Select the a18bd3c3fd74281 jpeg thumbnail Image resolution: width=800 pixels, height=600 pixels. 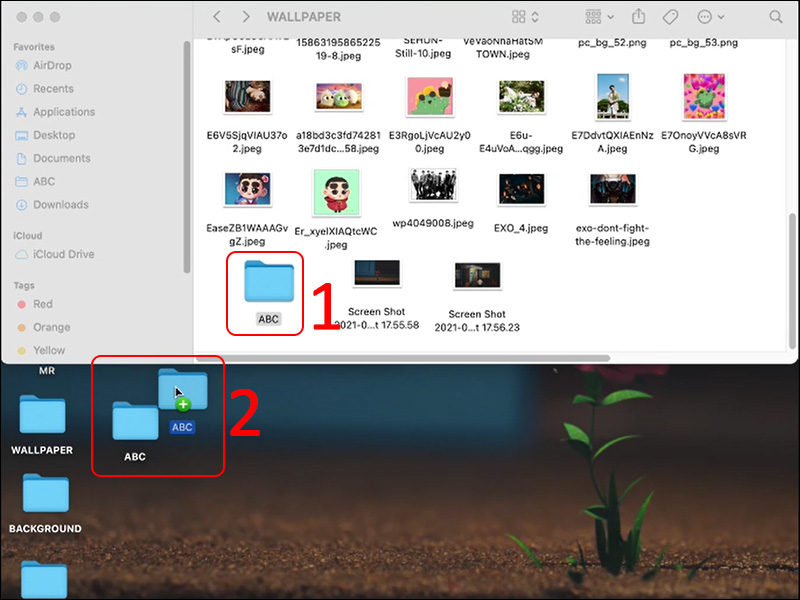[339, 96]
